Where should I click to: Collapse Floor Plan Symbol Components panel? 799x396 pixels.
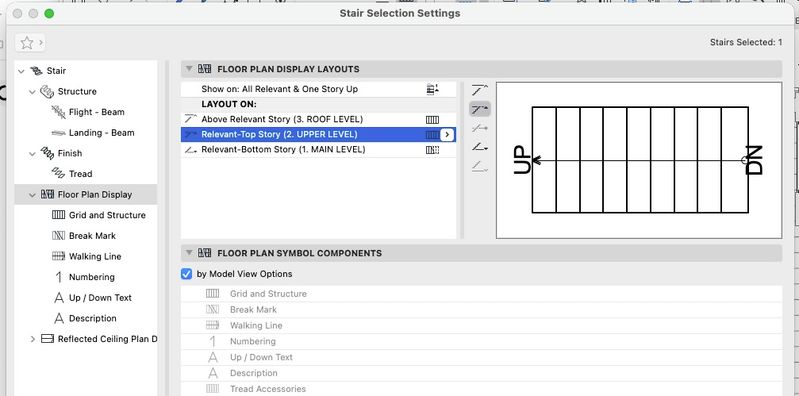[189, 253]
